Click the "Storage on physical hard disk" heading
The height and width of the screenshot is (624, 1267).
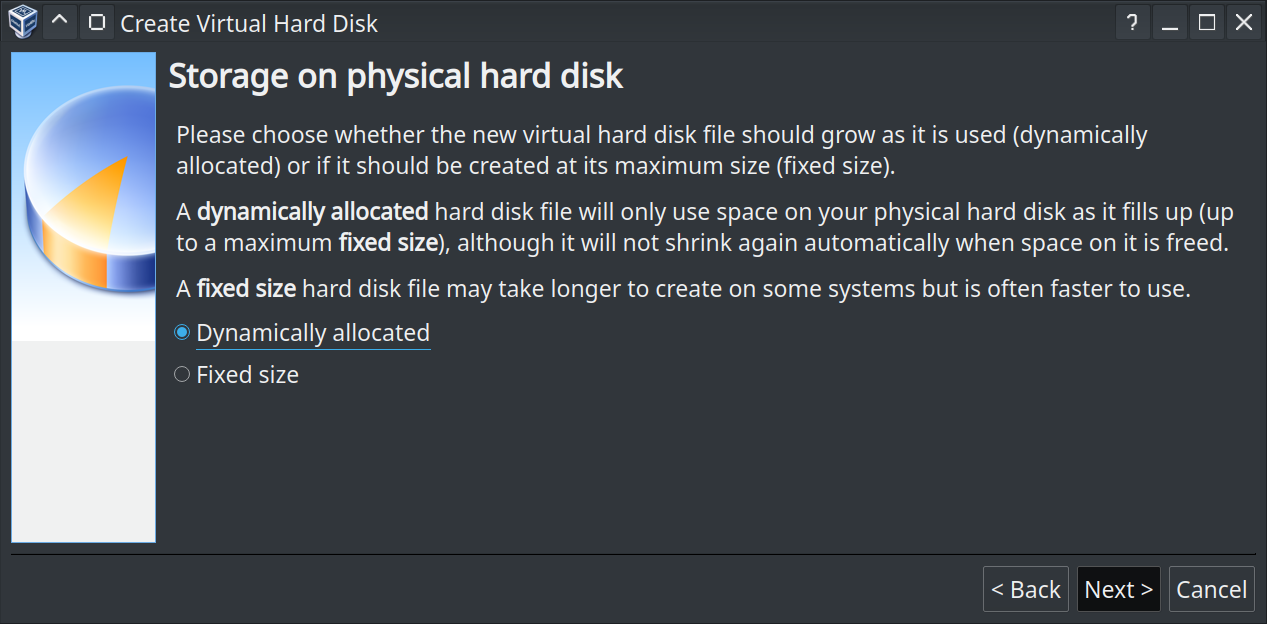click(395, 76)
